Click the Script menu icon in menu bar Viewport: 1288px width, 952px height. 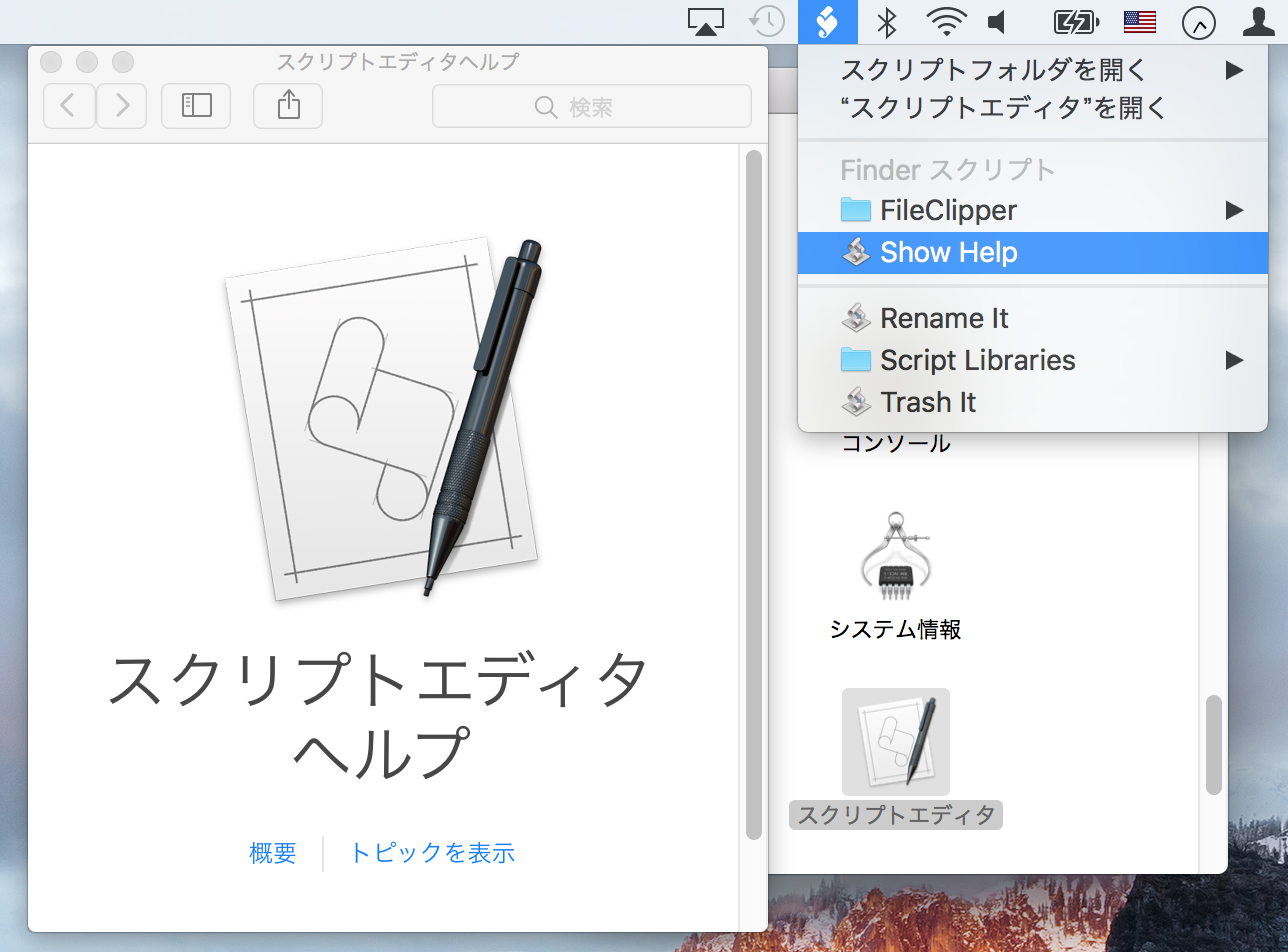[827, 21]
